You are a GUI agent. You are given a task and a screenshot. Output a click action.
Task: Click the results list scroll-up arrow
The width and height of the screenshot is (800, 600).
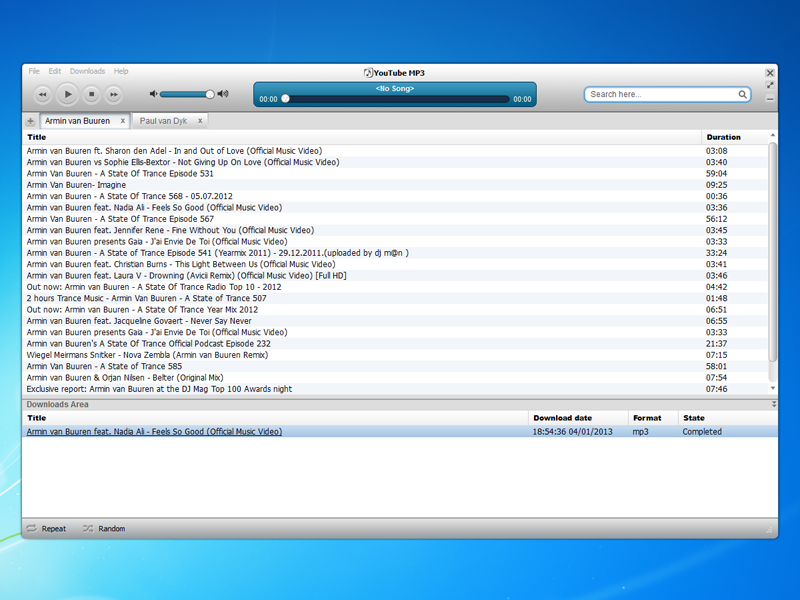click(772, 136)
